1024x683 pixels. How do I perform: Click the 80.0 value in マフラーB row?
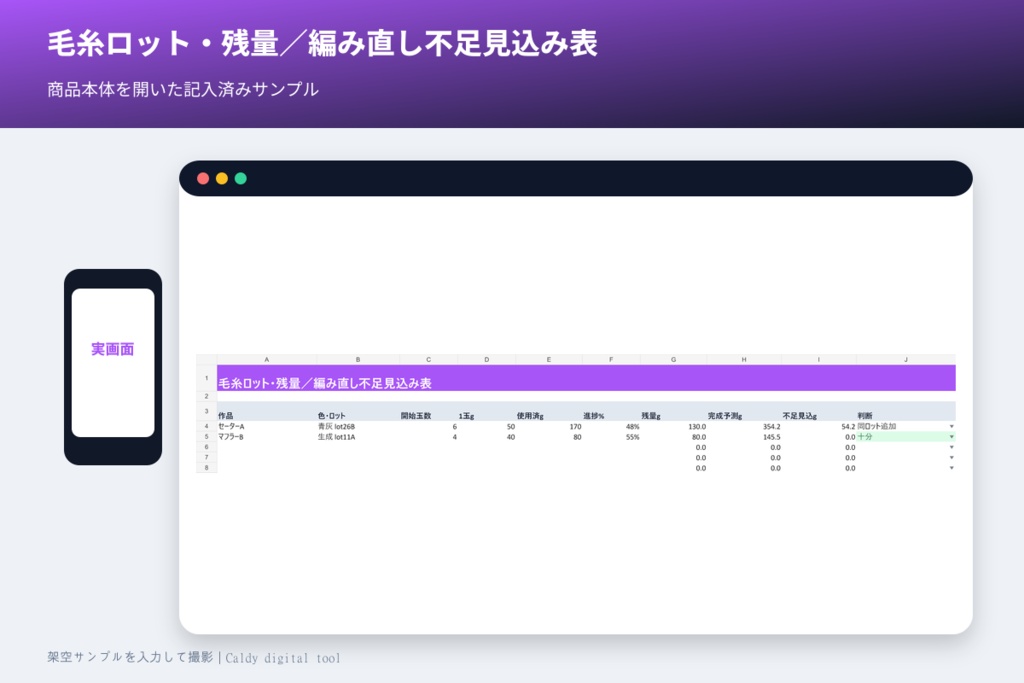click(673, 437)
